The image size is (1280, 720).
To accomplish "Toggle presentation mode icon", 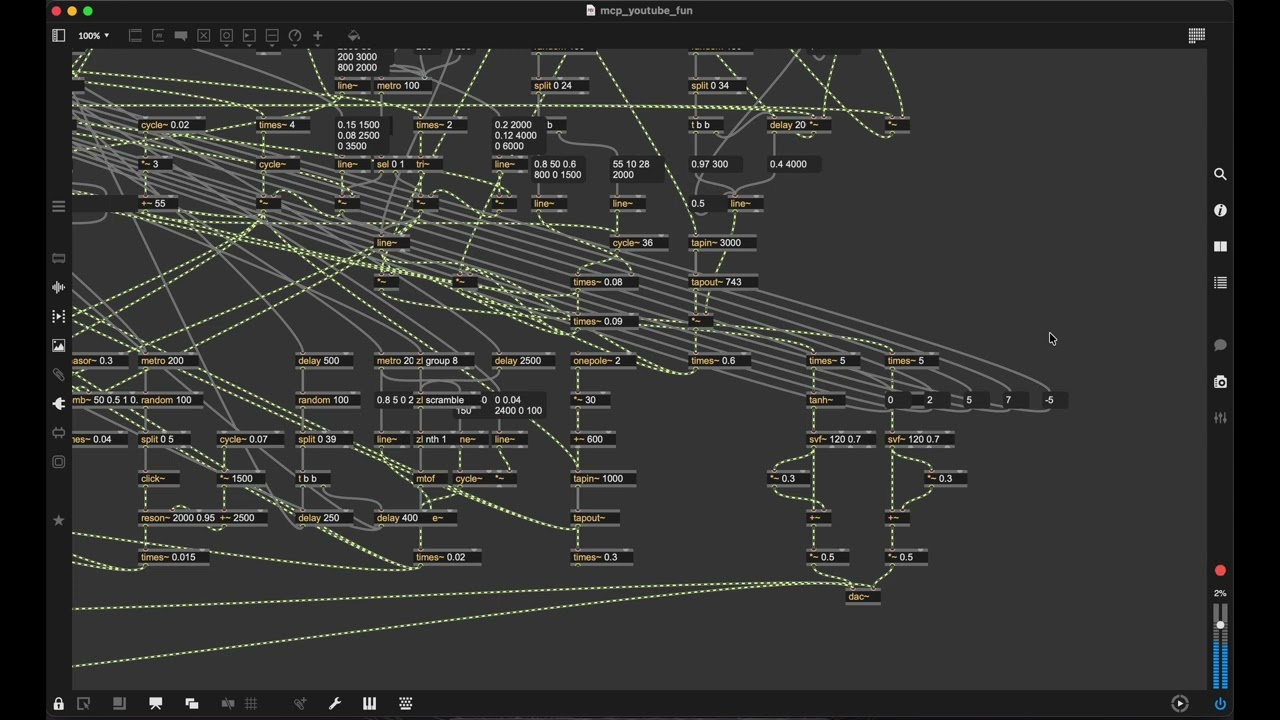I will tap(156, 704).
